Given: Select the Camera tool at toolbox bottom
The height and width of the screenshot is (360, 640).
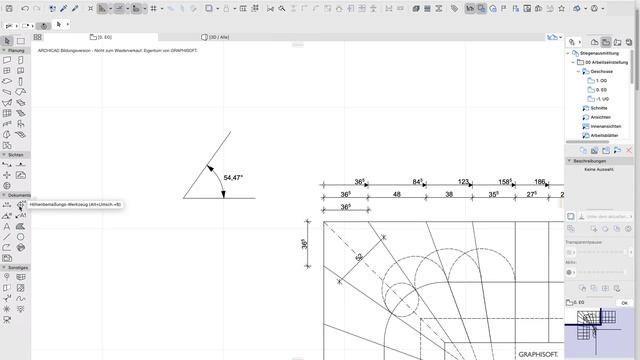Looking at the screenshot, I should (7, 320).
